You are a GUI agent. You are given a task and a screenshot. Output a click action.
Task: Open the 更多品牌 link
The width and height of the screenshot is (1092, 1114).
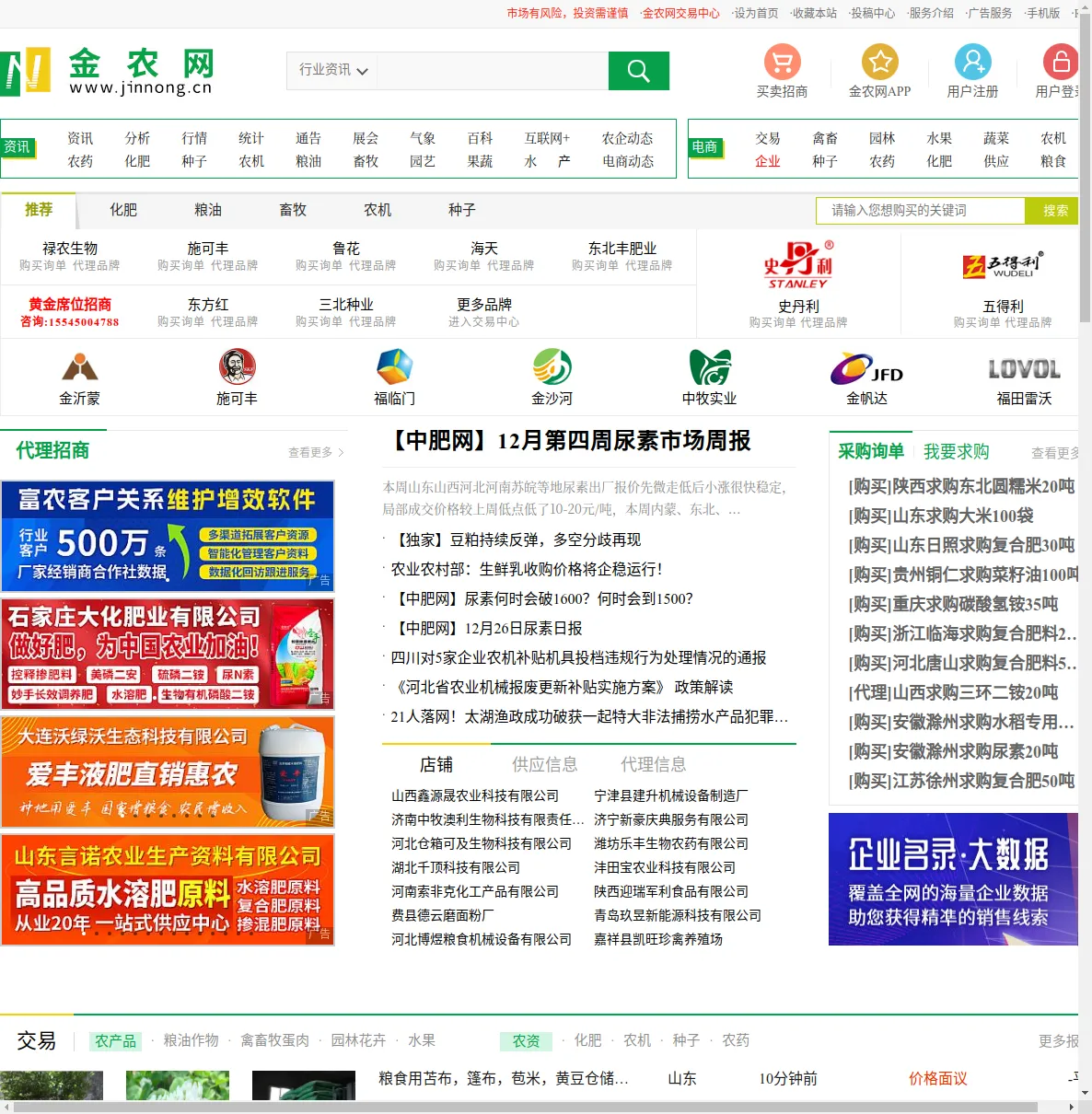click(x=484, y=304)
